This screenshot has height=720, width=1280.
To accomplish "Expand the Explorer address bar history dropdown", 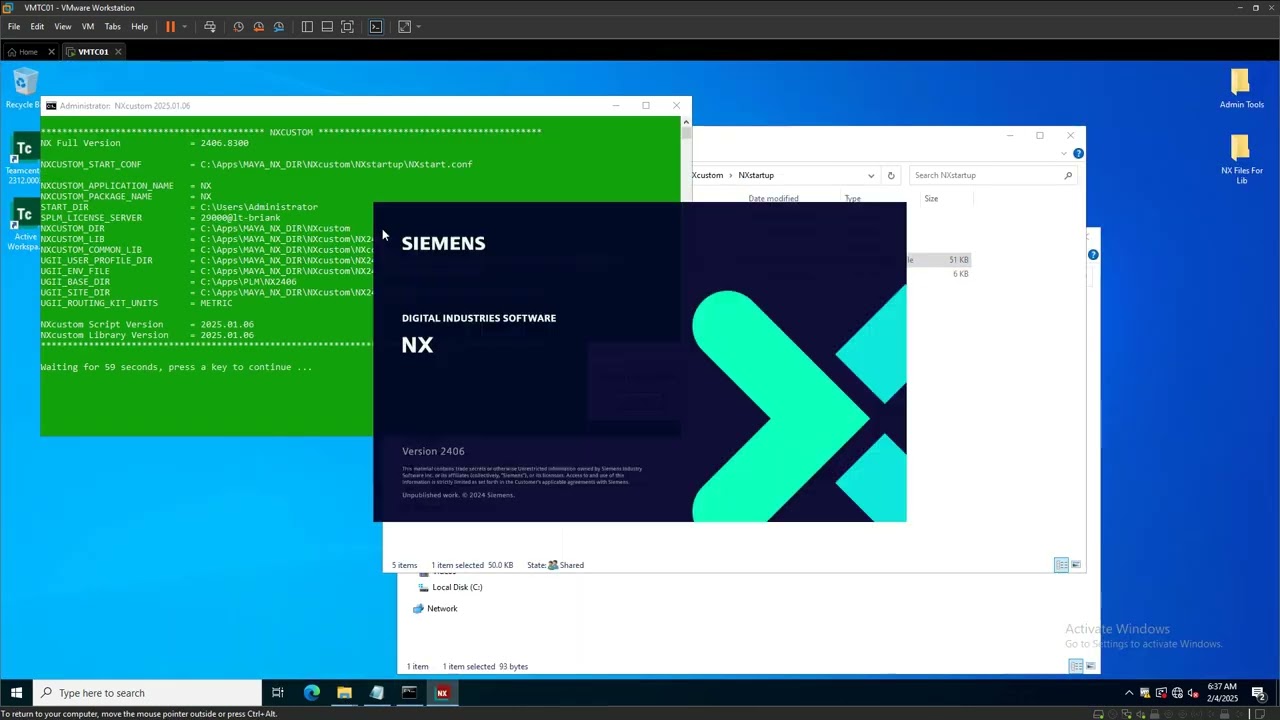I will point(871,175).
